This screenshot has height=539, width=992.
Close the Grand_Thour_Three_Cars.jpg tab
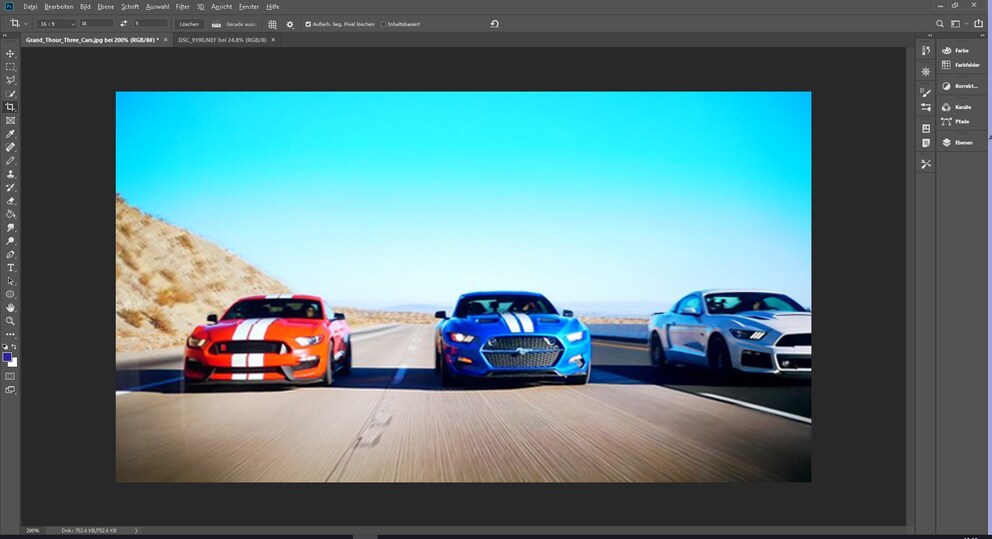[166, 40]
